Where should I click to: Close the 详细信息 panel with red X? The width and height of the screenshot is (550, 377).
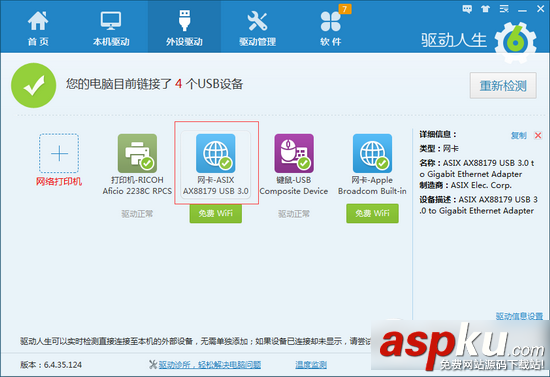tap(538, 135)
